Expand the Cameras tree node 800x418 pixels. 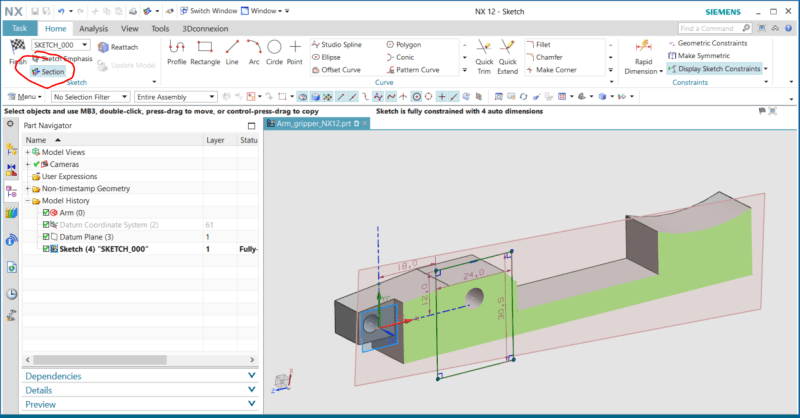point(28,164)
